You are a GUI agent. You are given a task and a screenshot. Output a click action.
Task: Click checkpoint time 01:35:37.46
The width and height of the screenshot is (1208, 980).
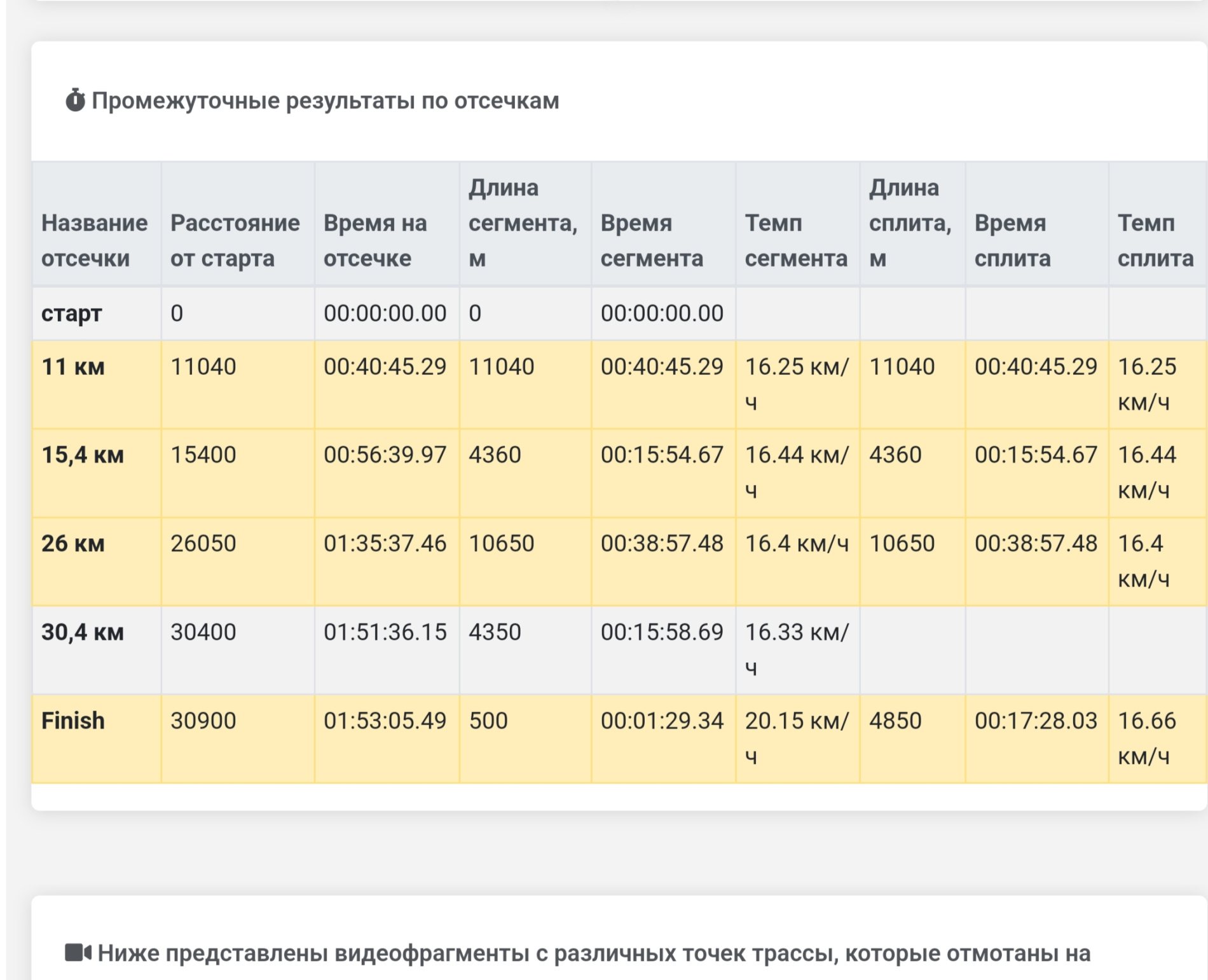[x=385, y=543]
